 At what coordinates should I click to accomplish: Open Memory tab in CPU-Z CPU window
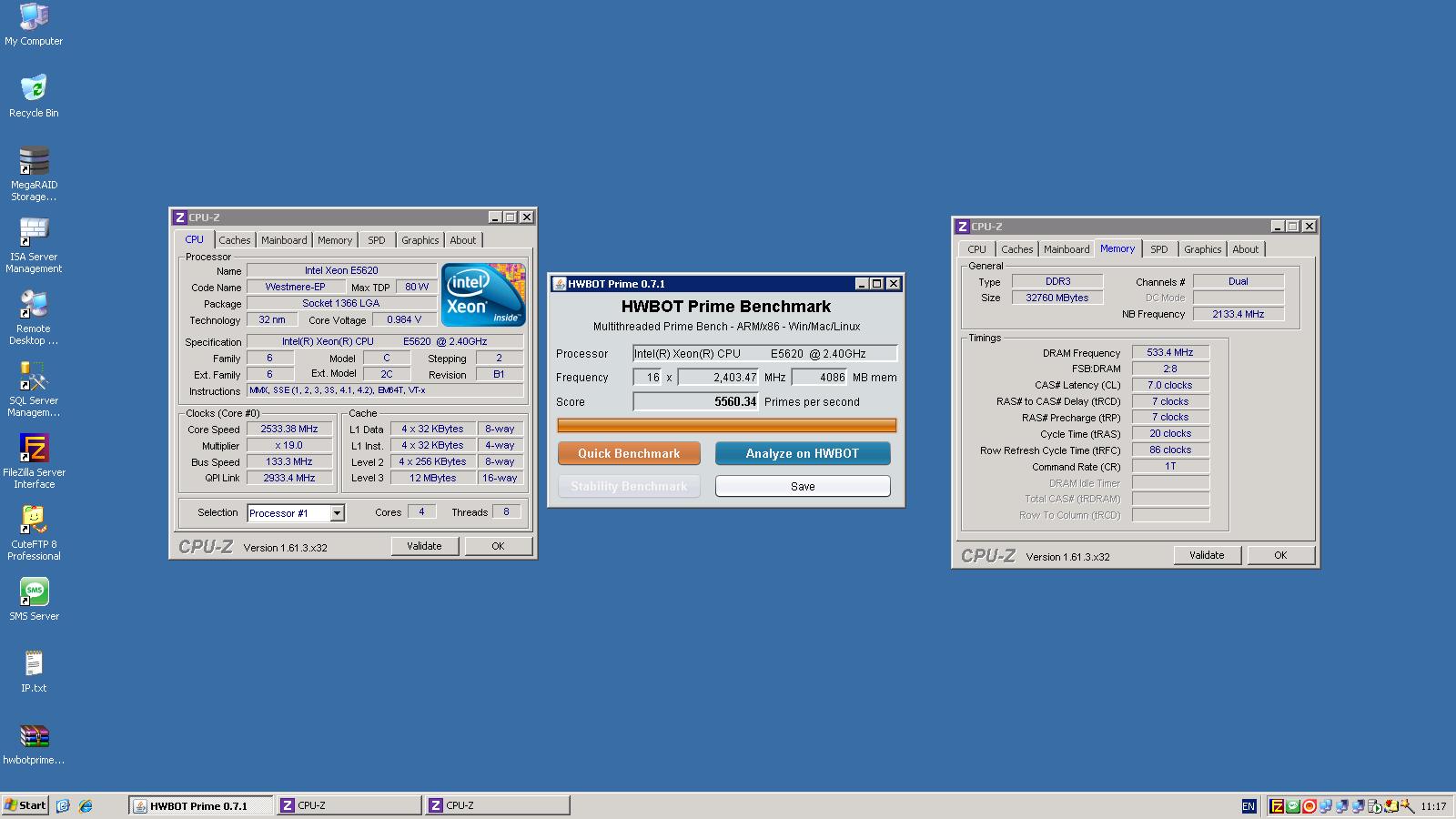[335, 240]
